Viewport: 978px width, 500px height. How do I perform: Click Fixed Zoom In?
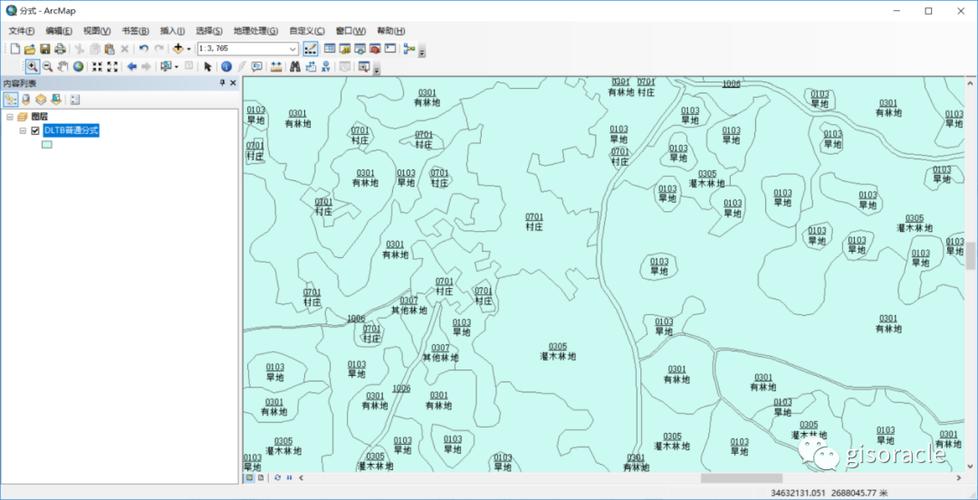point(97,67)
